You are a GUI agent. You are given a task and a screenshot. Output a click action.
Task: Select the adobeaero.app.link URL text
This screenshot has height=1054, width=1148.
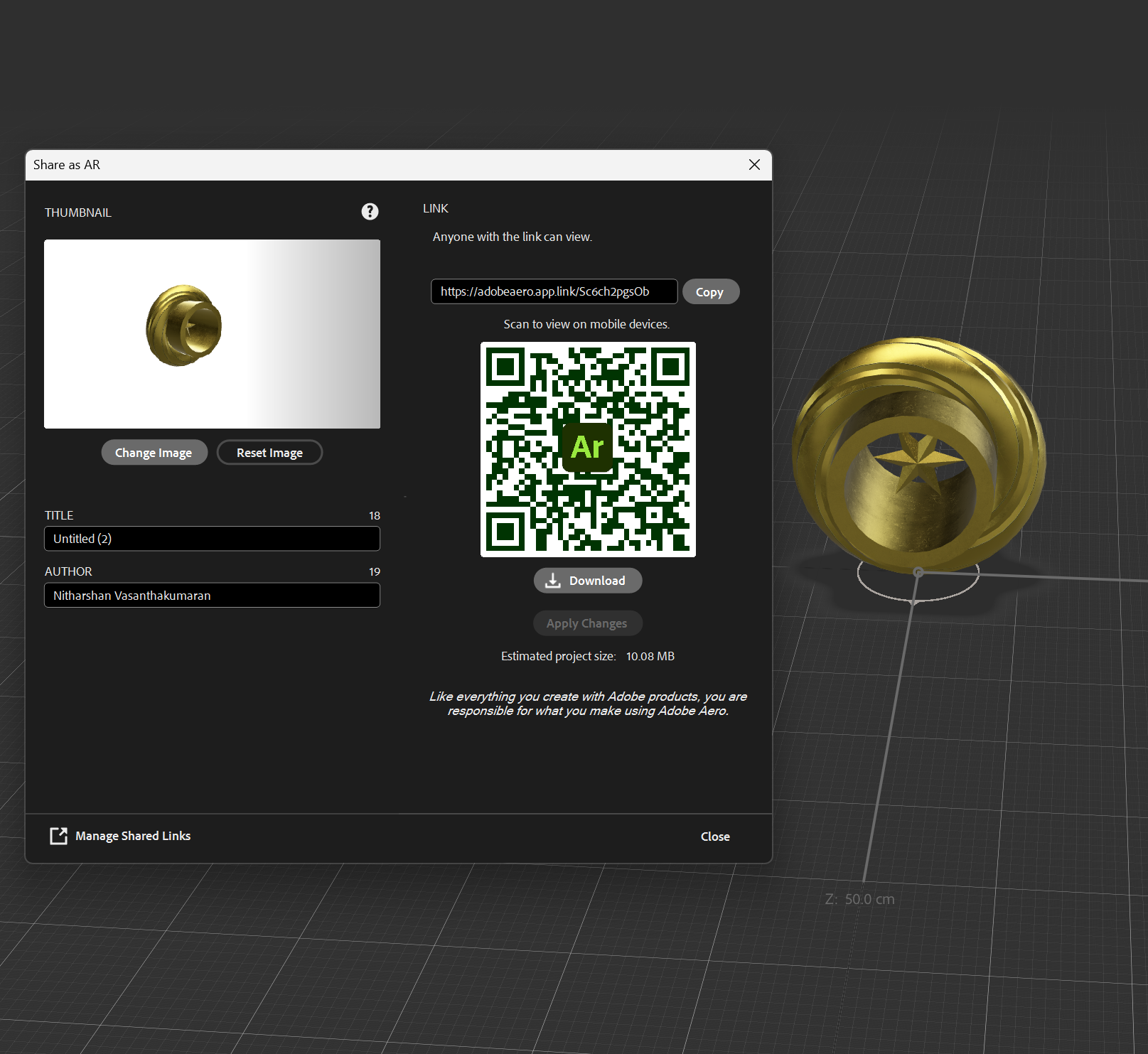coord(553,291)
